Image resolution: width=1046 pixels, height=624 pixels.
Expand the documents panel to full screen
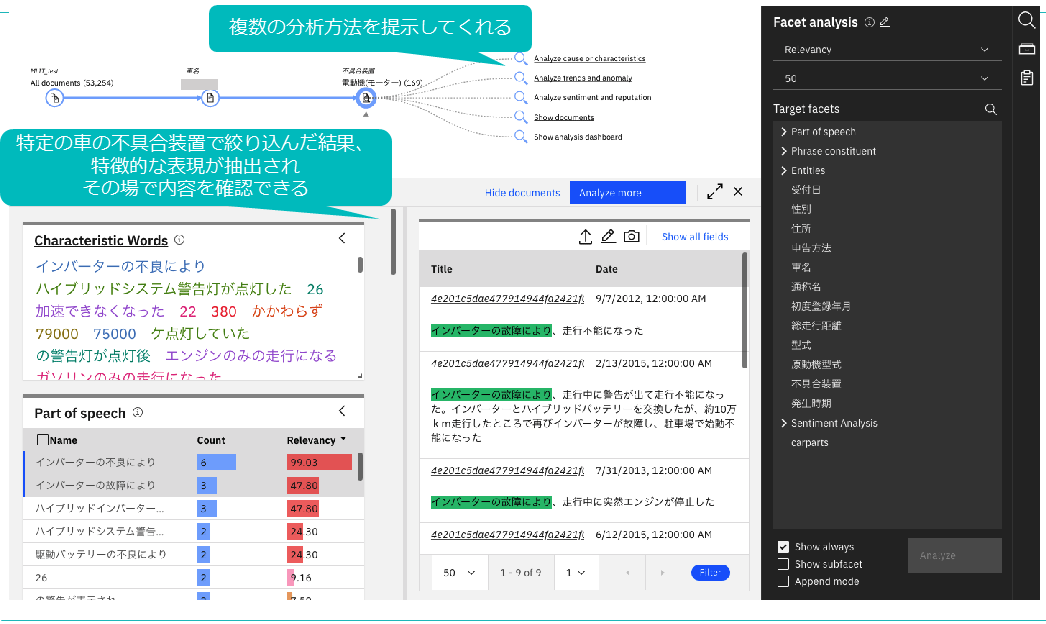(x=714, y=192)
